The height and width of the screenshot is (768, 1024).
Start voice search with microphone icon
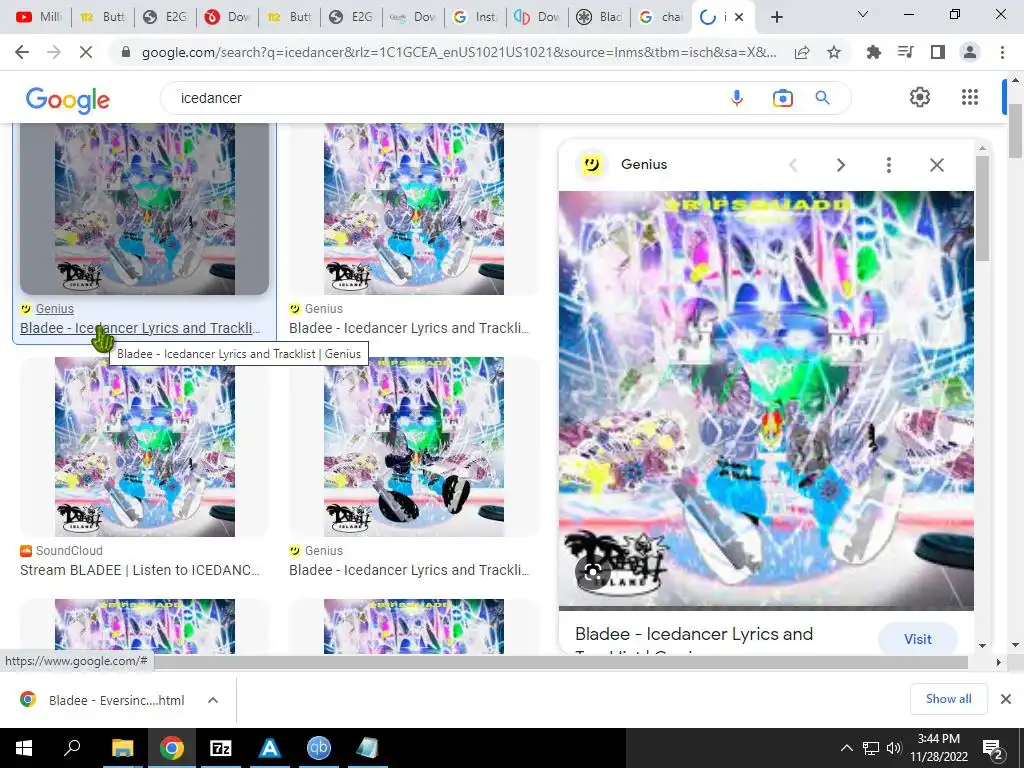[x=737, y=98]
